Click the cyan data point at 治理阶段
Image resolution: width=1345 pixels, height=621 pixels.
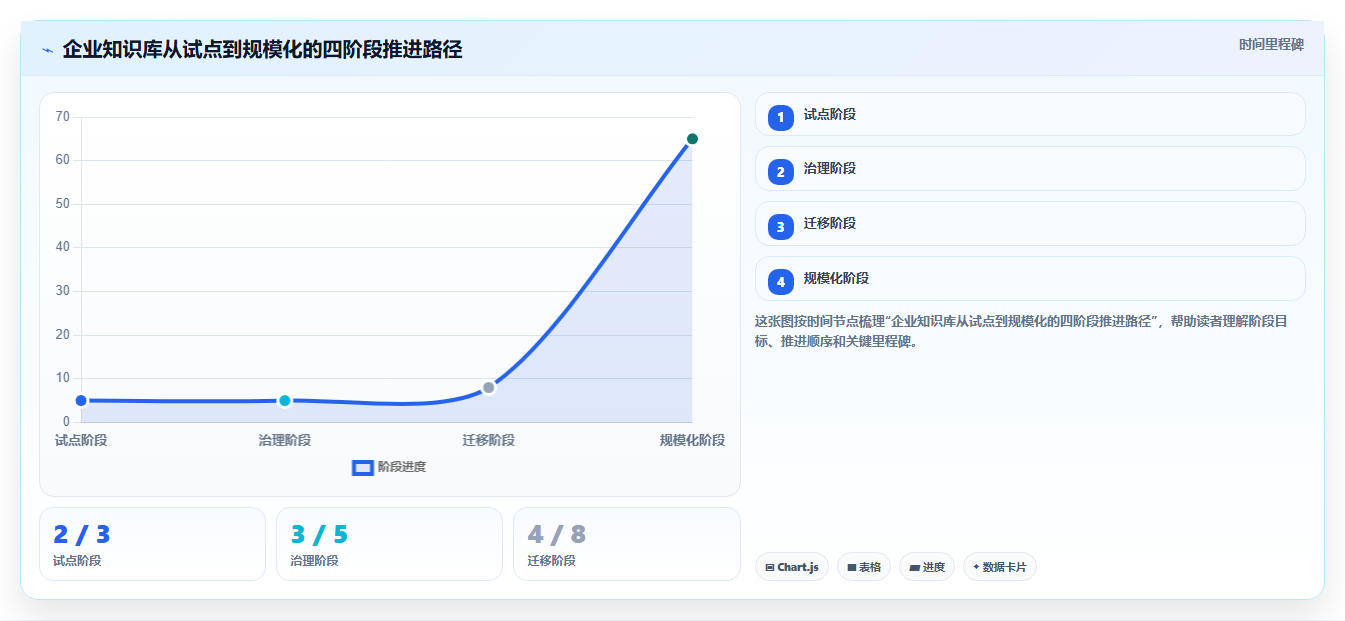point(285,400)
